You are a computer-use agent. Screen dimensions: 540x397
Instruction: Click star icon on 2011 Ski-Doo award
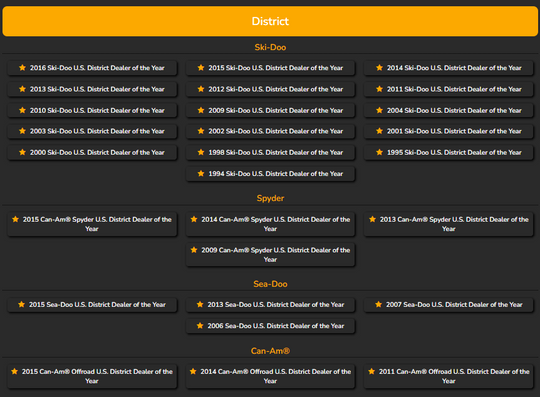coord(379,89)
